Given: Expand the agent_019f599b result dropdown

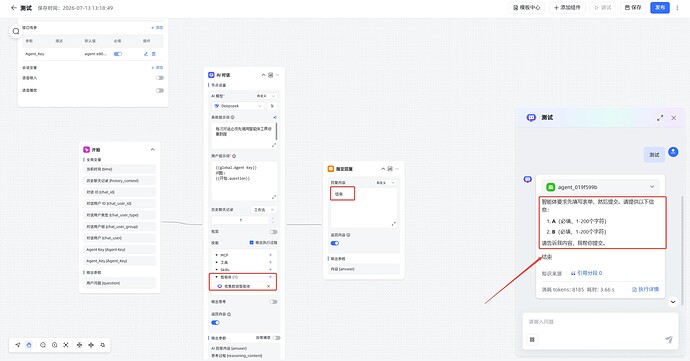Looking at the screenshot, I should 652,187.
